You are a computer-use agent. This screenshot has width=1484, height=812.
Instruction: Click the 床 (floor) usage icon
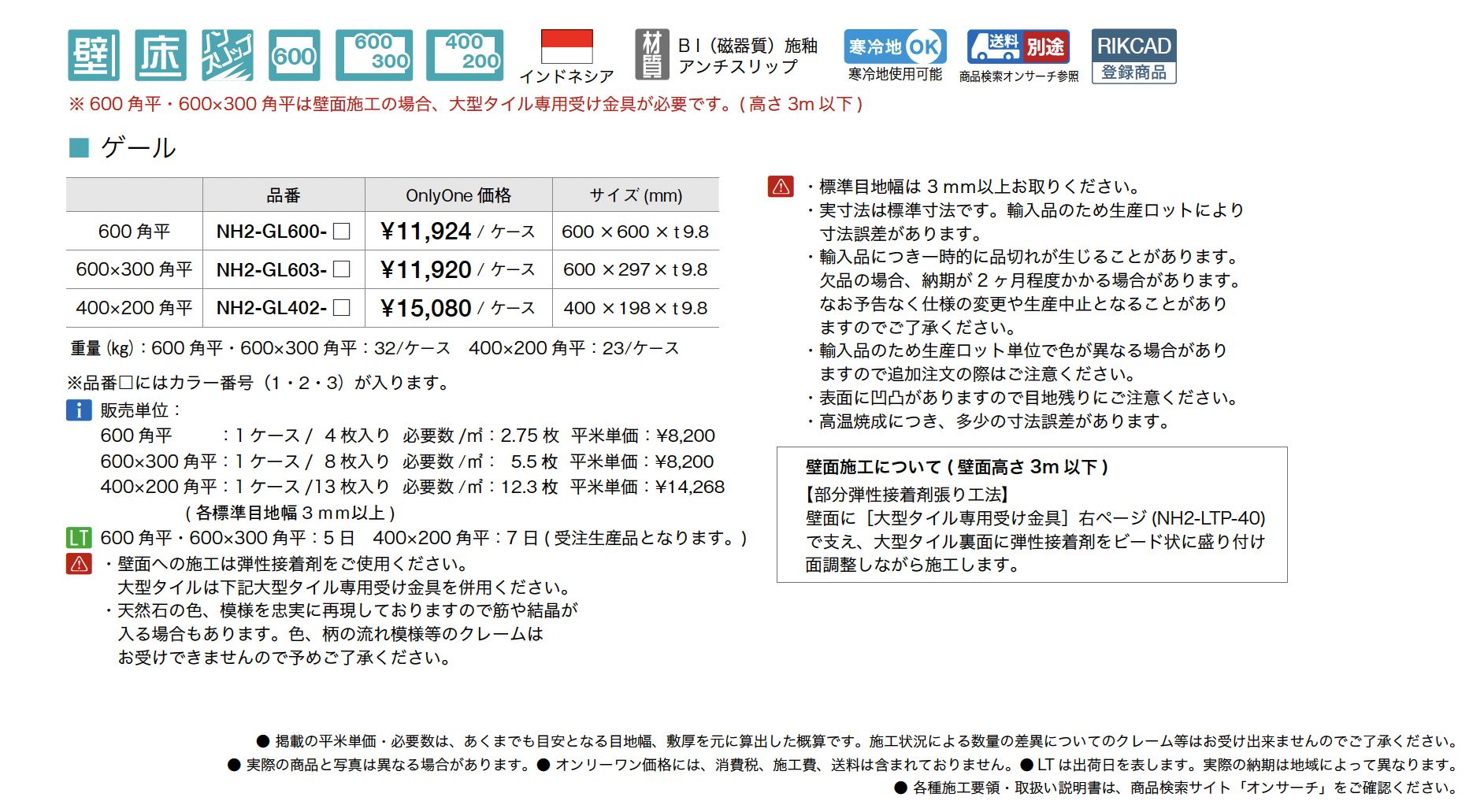(161, 55)
